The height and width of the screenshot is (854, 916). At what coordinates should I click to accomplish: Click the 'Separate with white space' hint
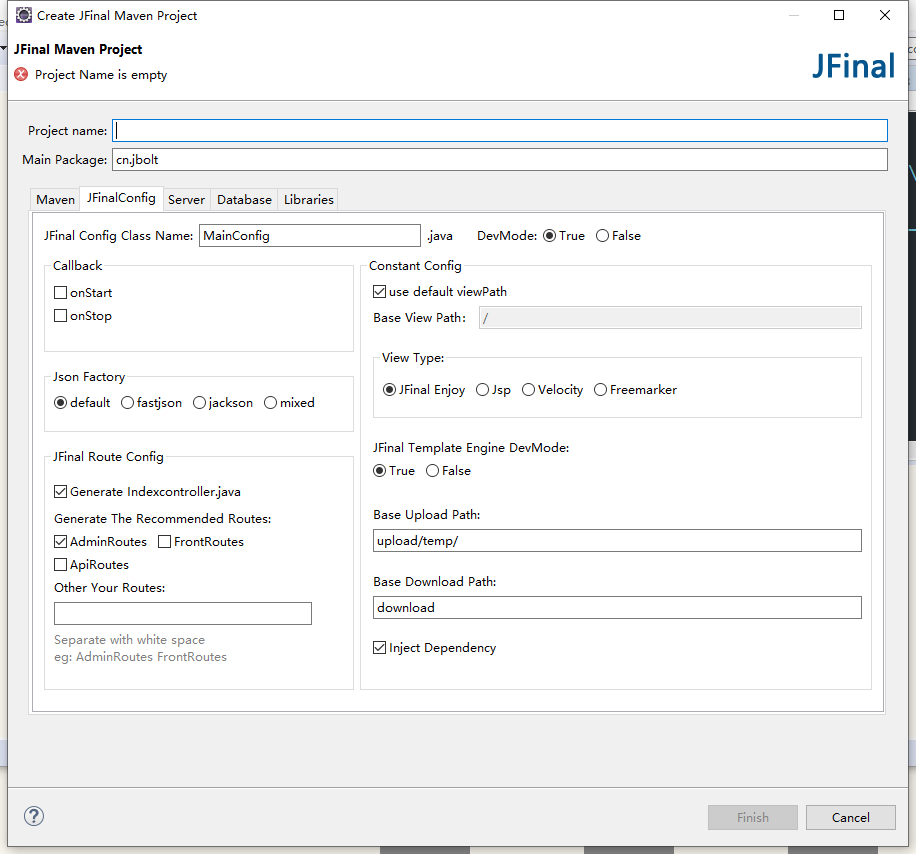(x=129, y=640)
